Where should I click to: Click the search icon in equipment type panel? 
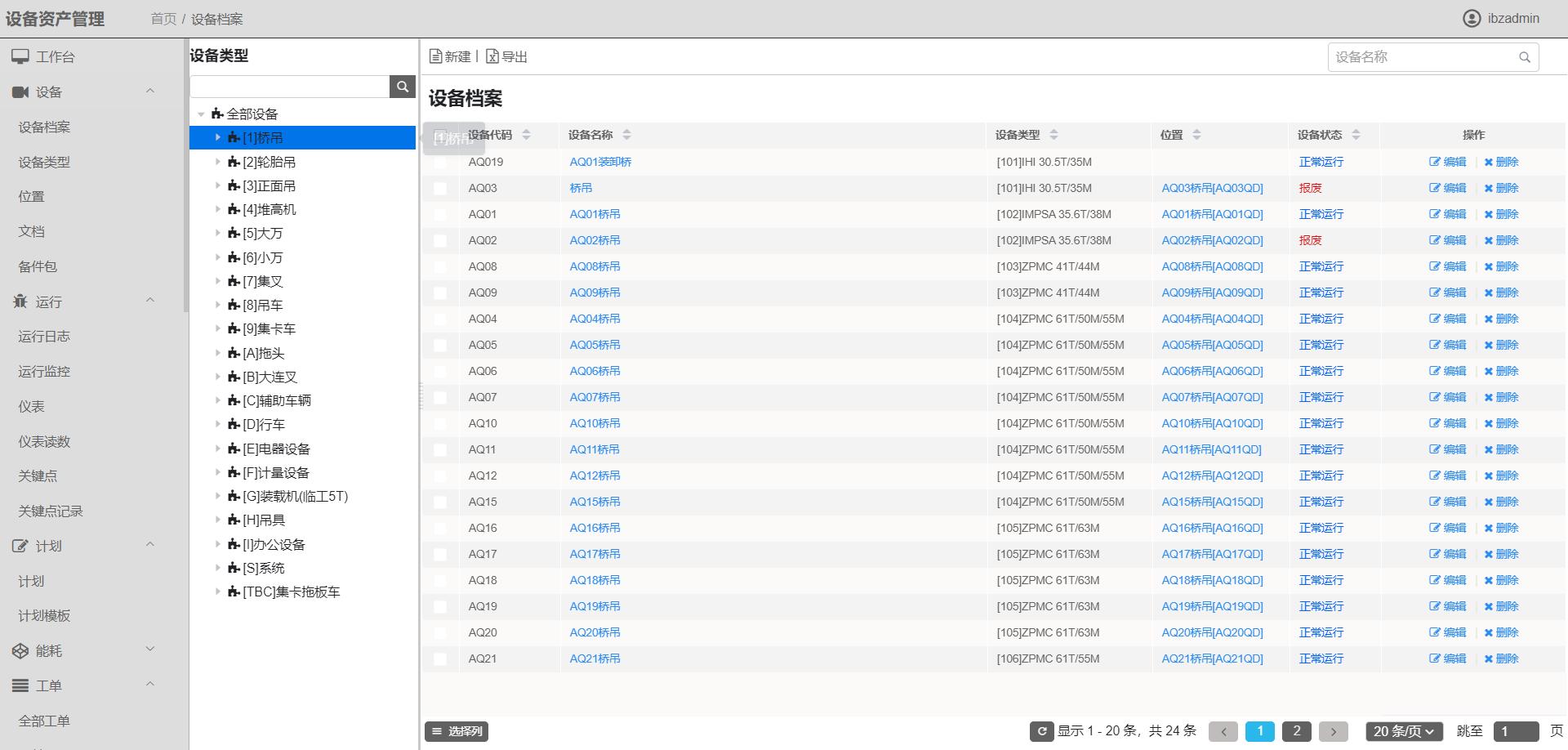(x=402, y=87)
